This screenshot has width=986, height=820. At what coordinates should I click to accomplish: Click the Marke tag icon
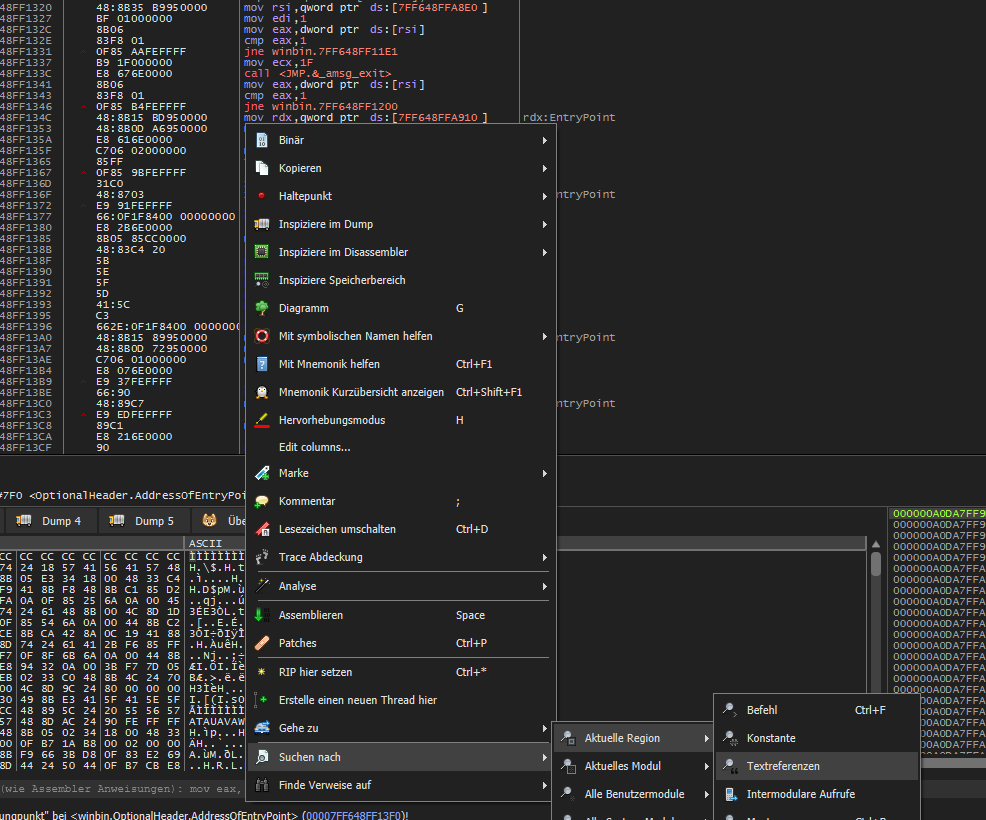click(262, 473)
